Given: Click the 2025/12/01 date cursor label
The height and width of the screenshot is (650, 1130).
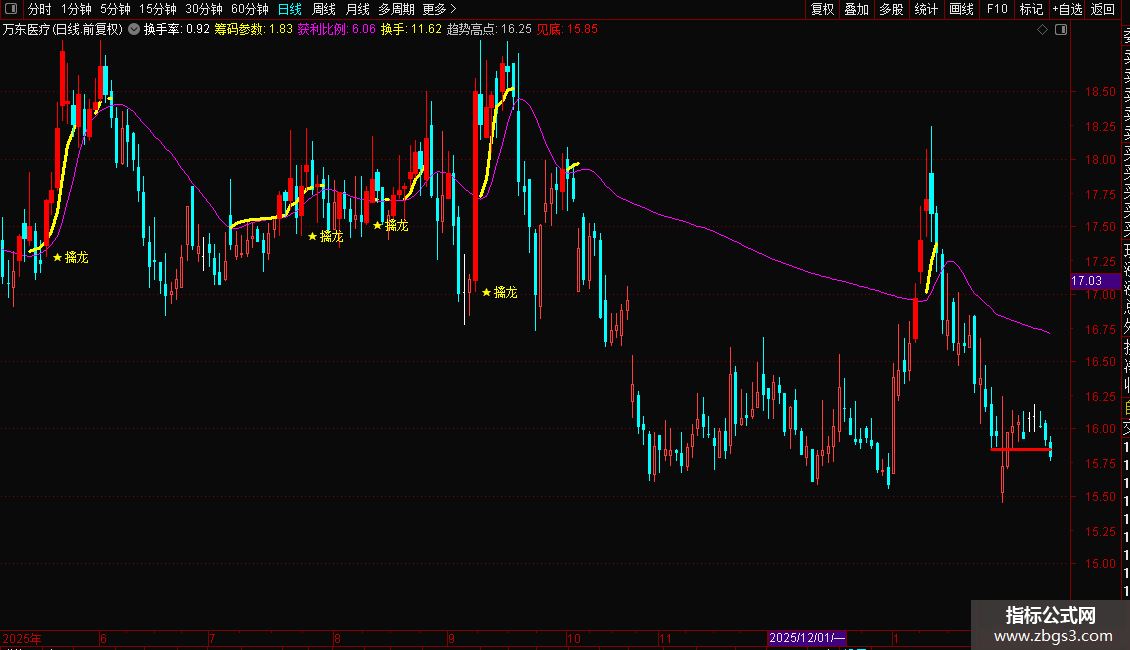Looking at the screenshot, I should 806,638.
